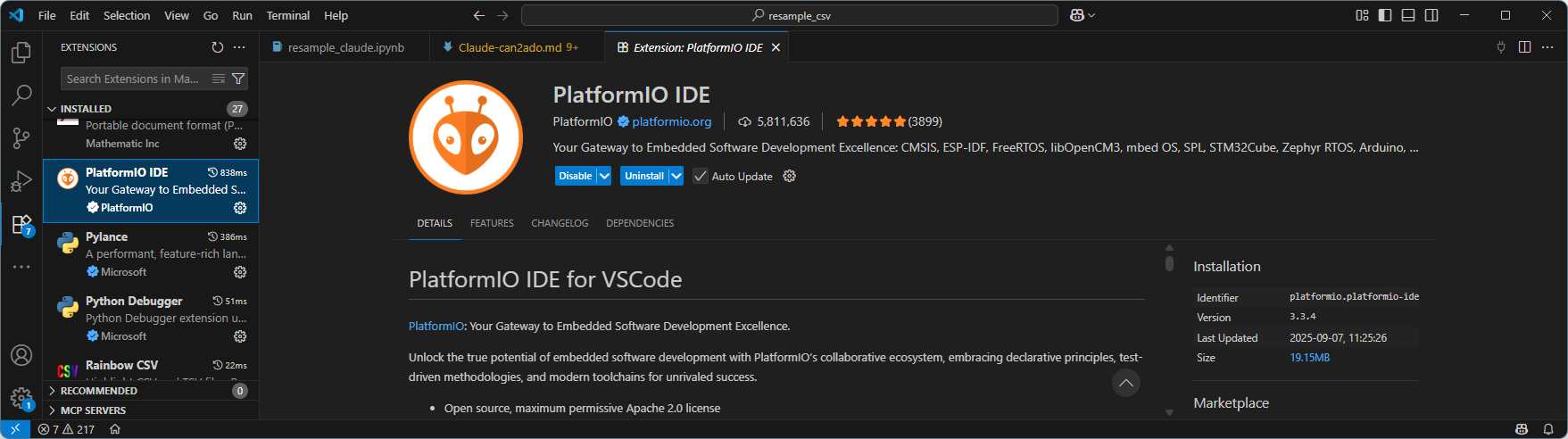Click the resample_csv command center search box
The width and height of the screenshot is (1568, 439).
(790, 15)
